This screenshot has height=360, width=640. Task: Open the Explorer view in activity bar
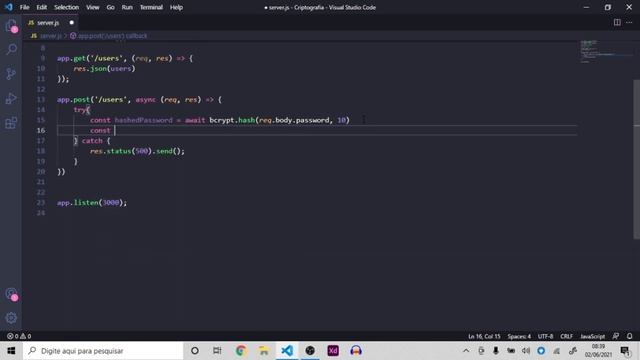[11, 25]
